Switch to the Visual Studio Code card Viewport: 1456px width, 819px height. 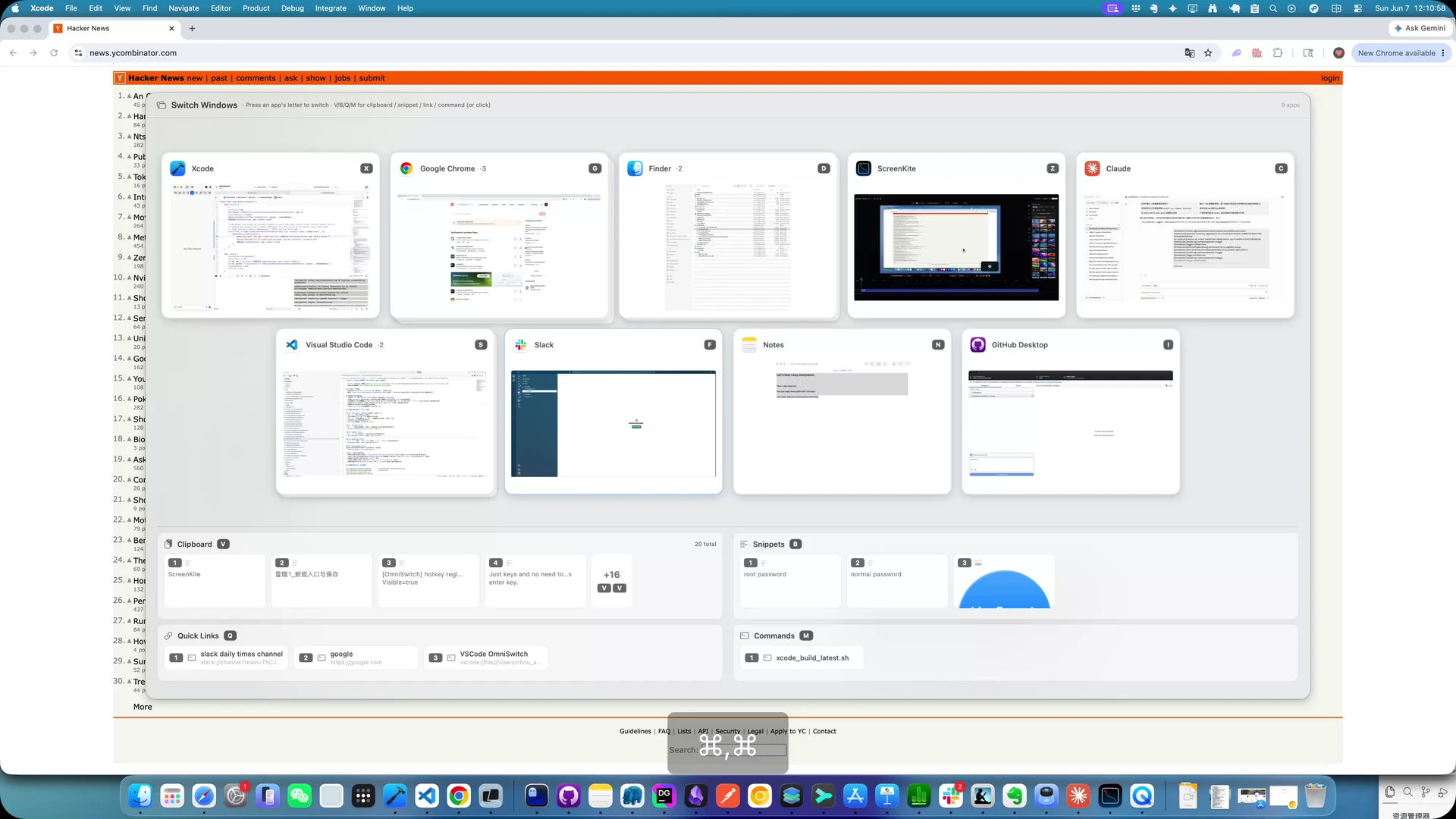385,412
